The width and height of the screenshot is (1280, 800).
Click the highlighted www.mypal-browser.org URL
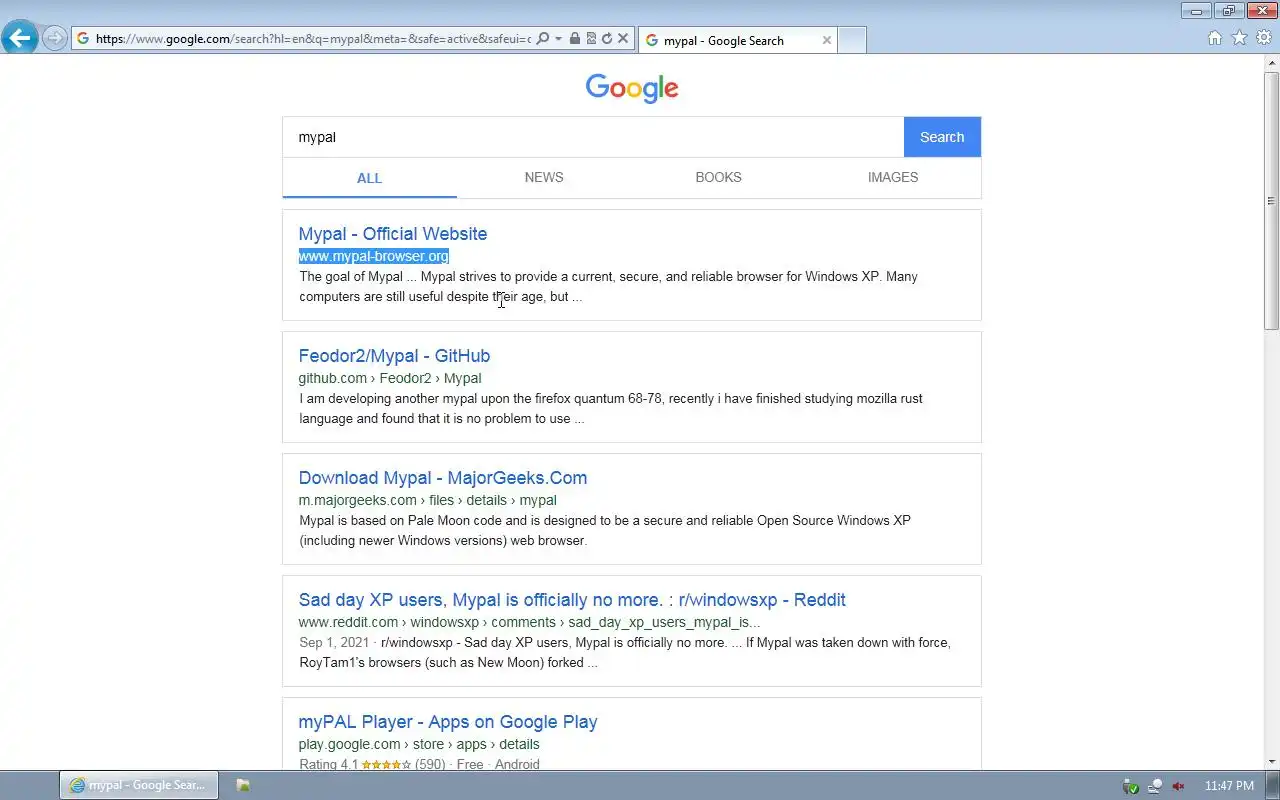(373, 256)
